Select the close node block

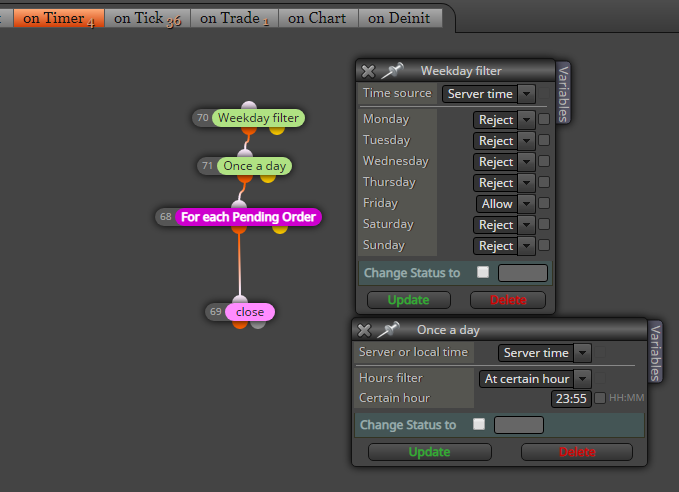coord(250,312)
